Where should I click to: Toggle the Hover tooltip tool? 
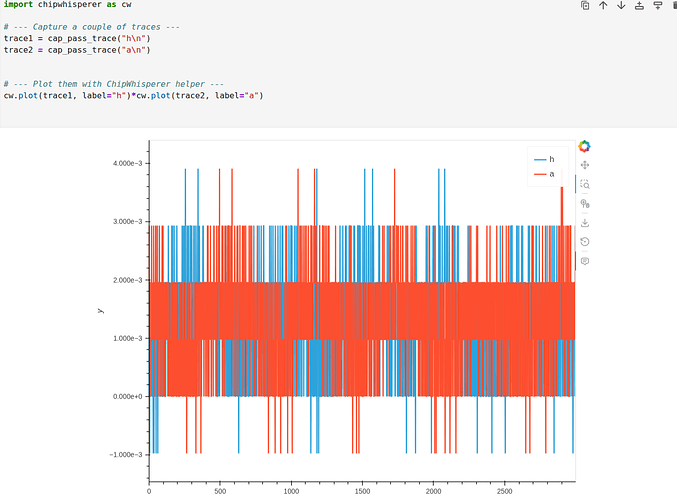(584, 261)
